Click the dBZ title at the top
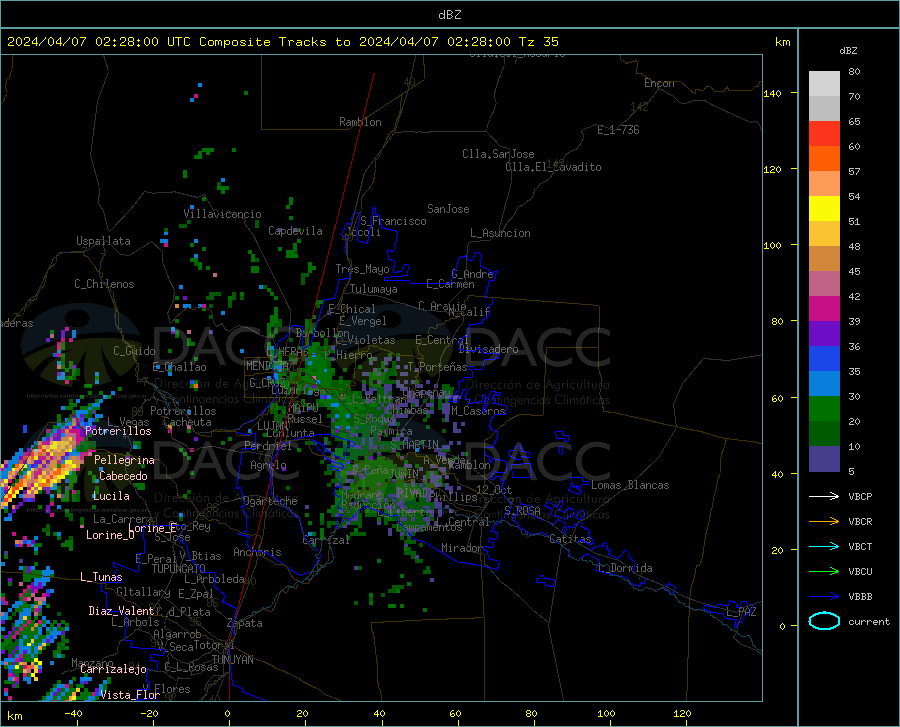This screenshot has height=727, width=900. pos(449,15)
